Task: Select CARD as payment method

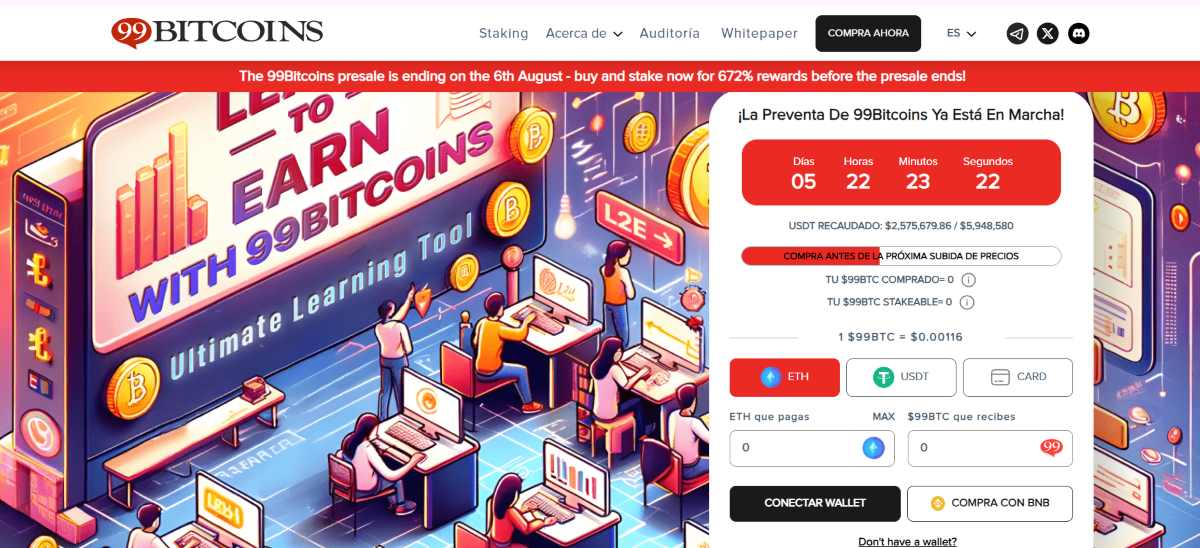Action: pos(1018,377)
